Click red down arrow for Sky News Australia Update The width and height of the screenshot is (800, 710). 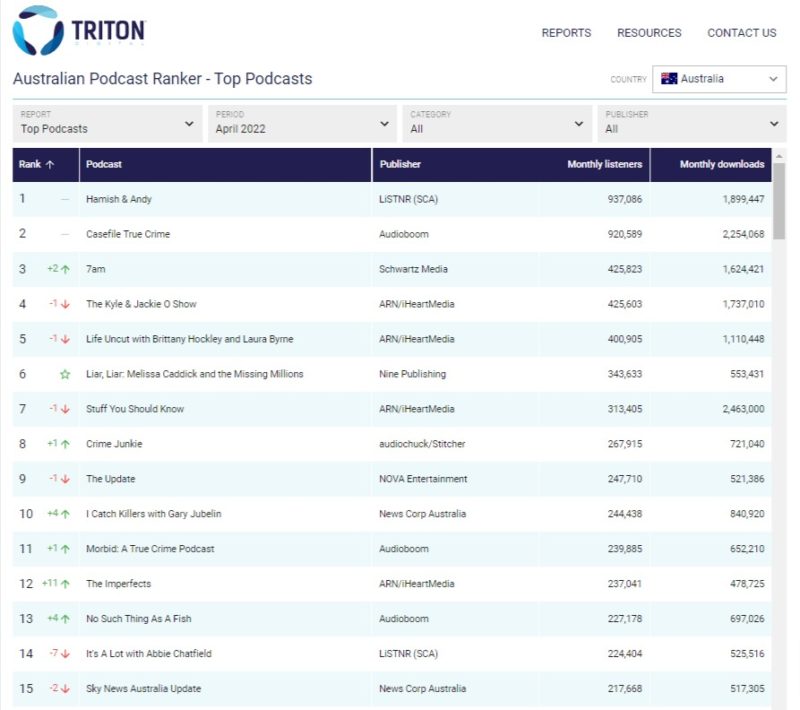point(65,689)
